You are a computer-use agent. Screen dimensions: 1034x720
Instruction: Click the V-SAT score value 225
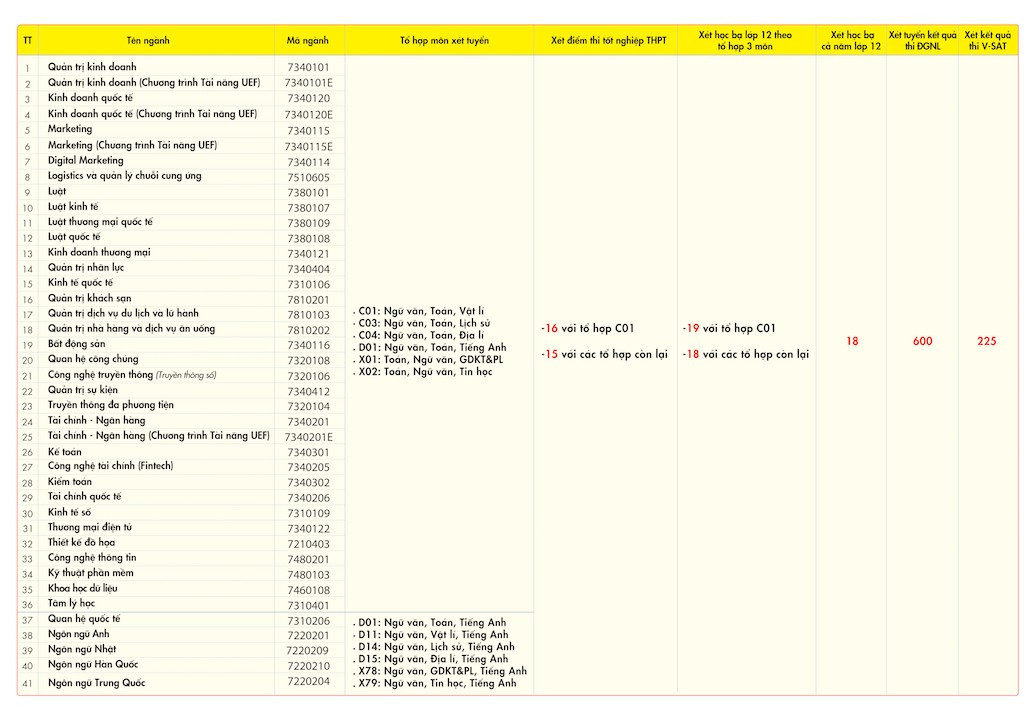pyautogui.click(x=987, y=342)
